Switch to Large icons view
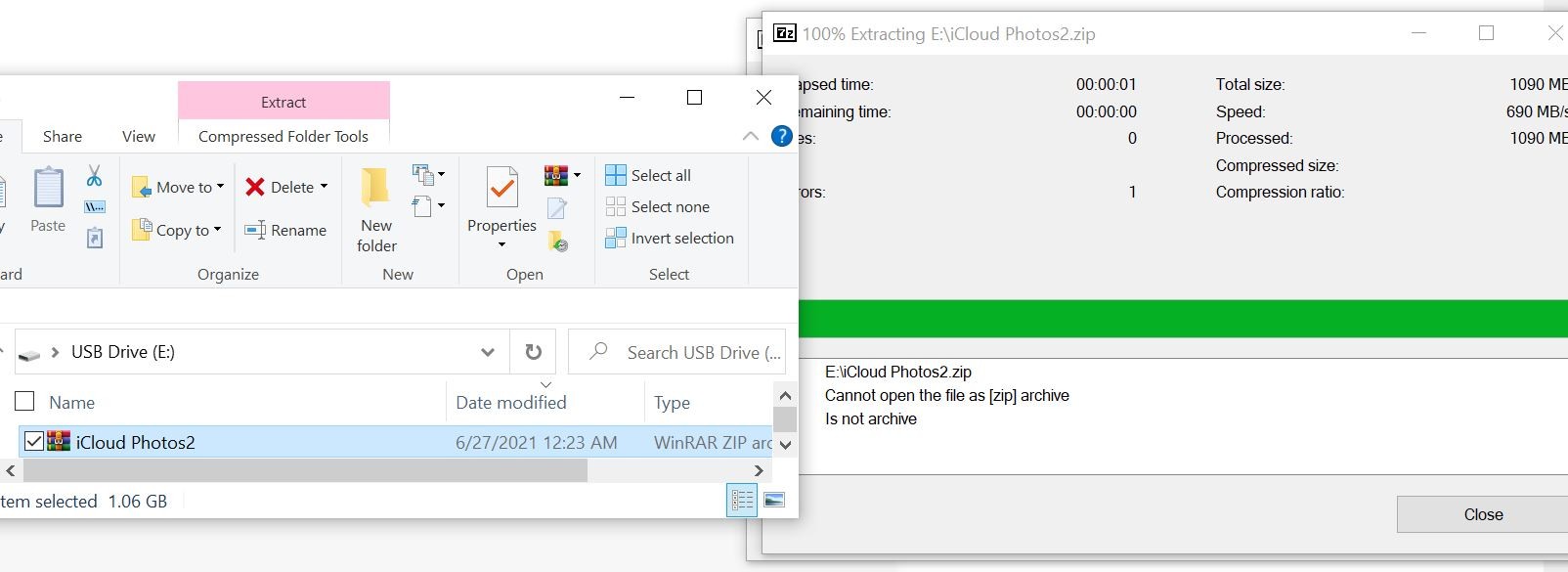 [774, 501]
